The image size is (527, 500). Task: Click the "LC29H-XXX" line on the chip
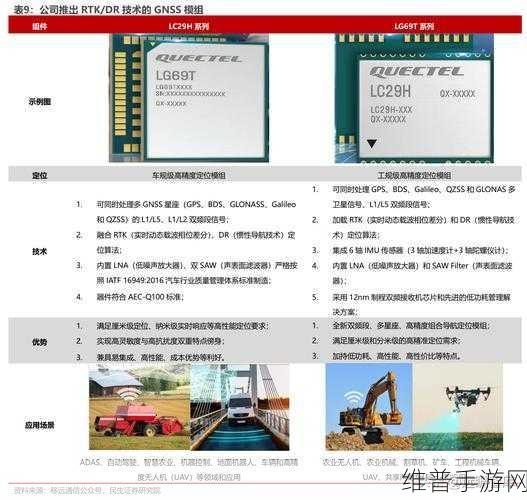[391, 110]
